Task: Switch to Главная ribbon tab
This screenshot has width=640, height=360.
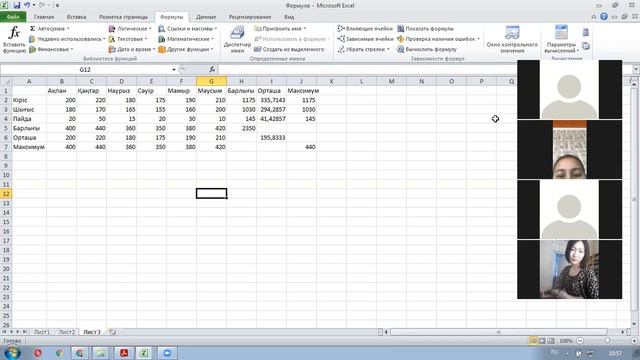Action: point(44,17)
